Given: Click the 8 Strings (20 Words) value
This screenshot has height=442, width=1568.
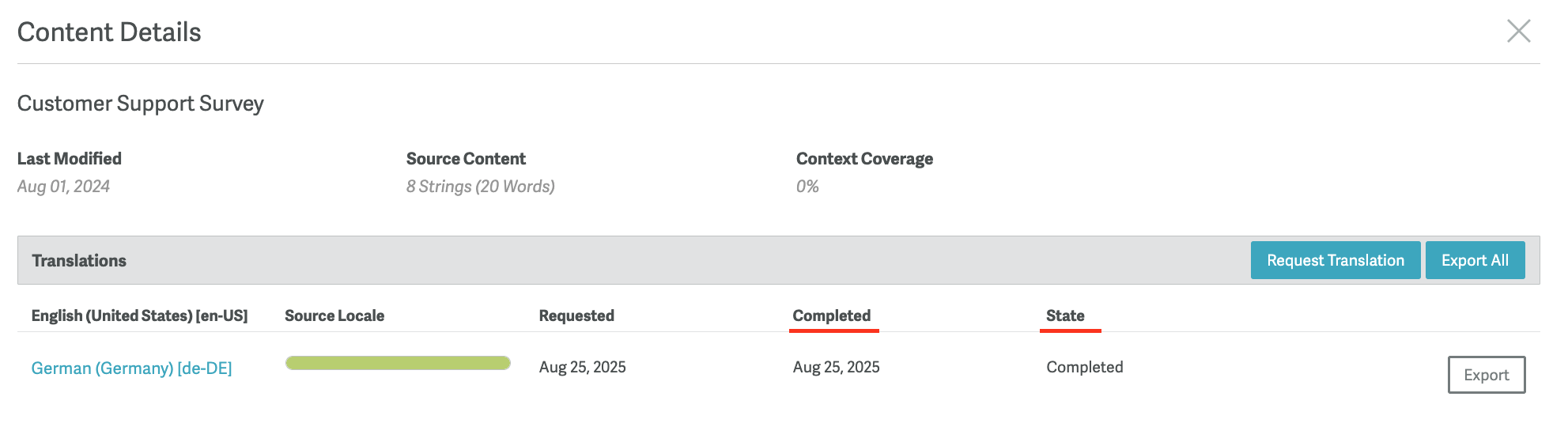Looking at the screenshot, I should [x=480, y=187].
